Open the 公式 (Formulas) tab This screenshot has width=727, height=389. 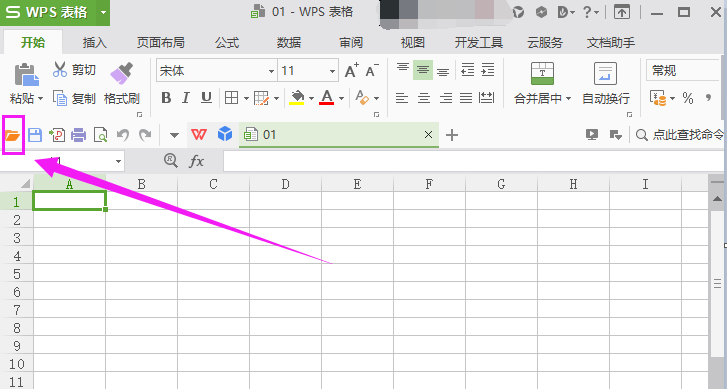click(227, 43)
